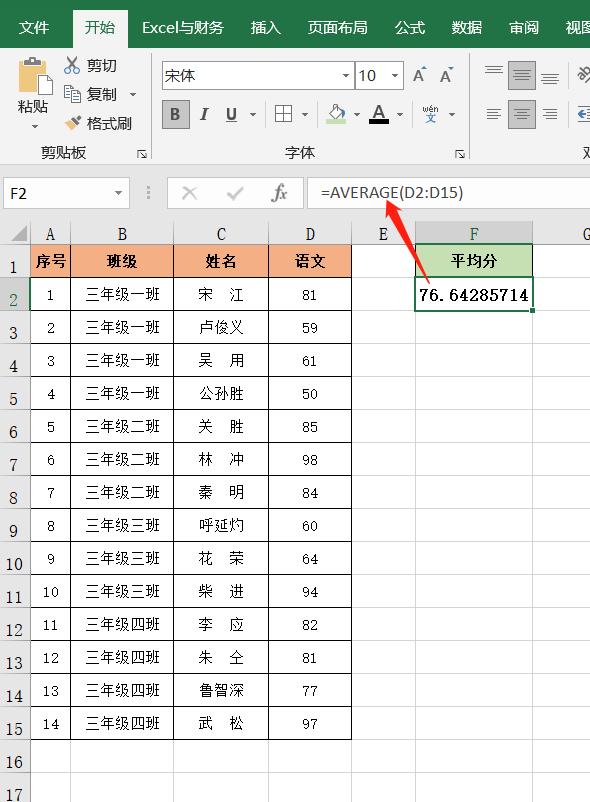
Task: Open clipboard group dialog launcher
Action: [142, 153]
